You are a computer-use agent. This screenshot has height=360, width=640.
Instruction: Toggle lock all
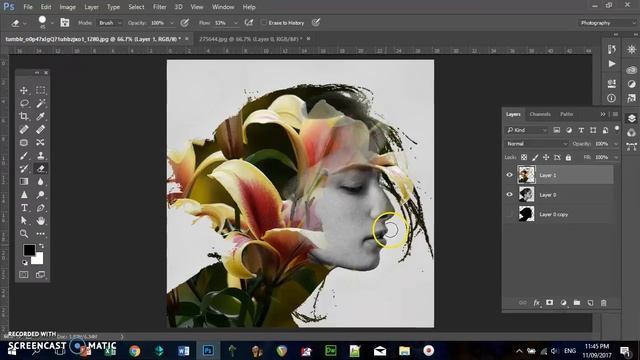click(568, 157)
